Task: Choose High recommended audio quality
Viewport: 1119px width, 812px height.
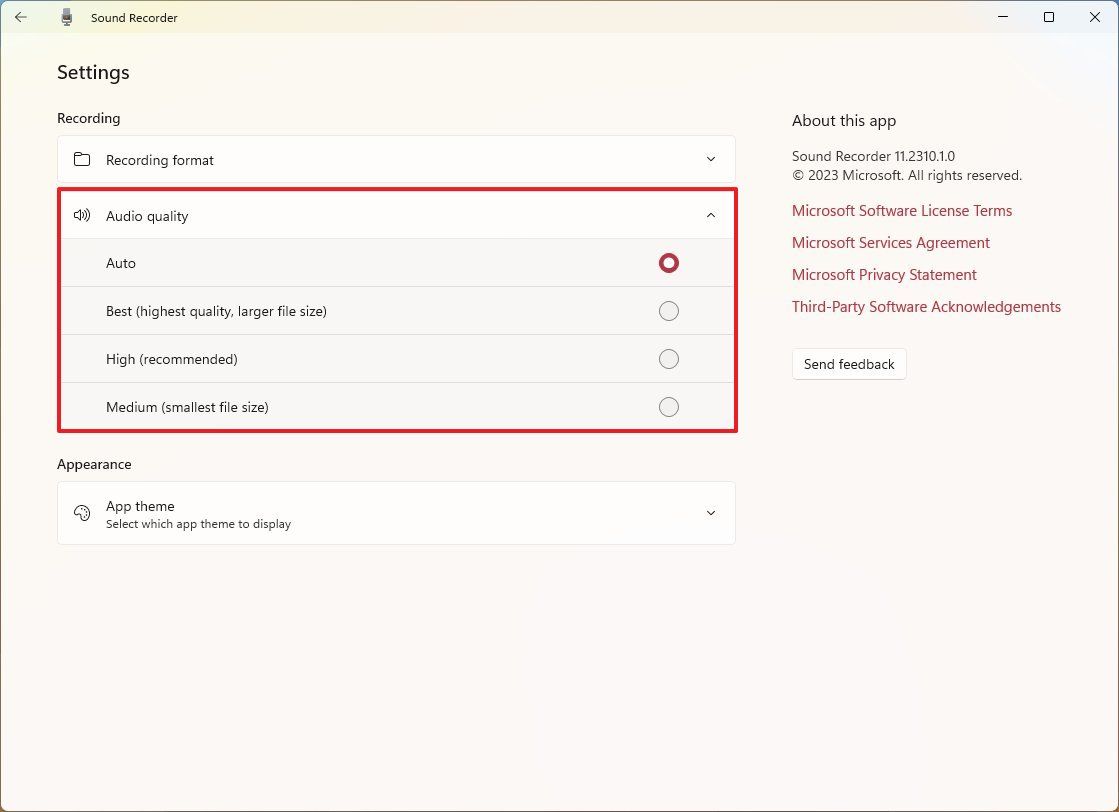Action: coord(668,359)
